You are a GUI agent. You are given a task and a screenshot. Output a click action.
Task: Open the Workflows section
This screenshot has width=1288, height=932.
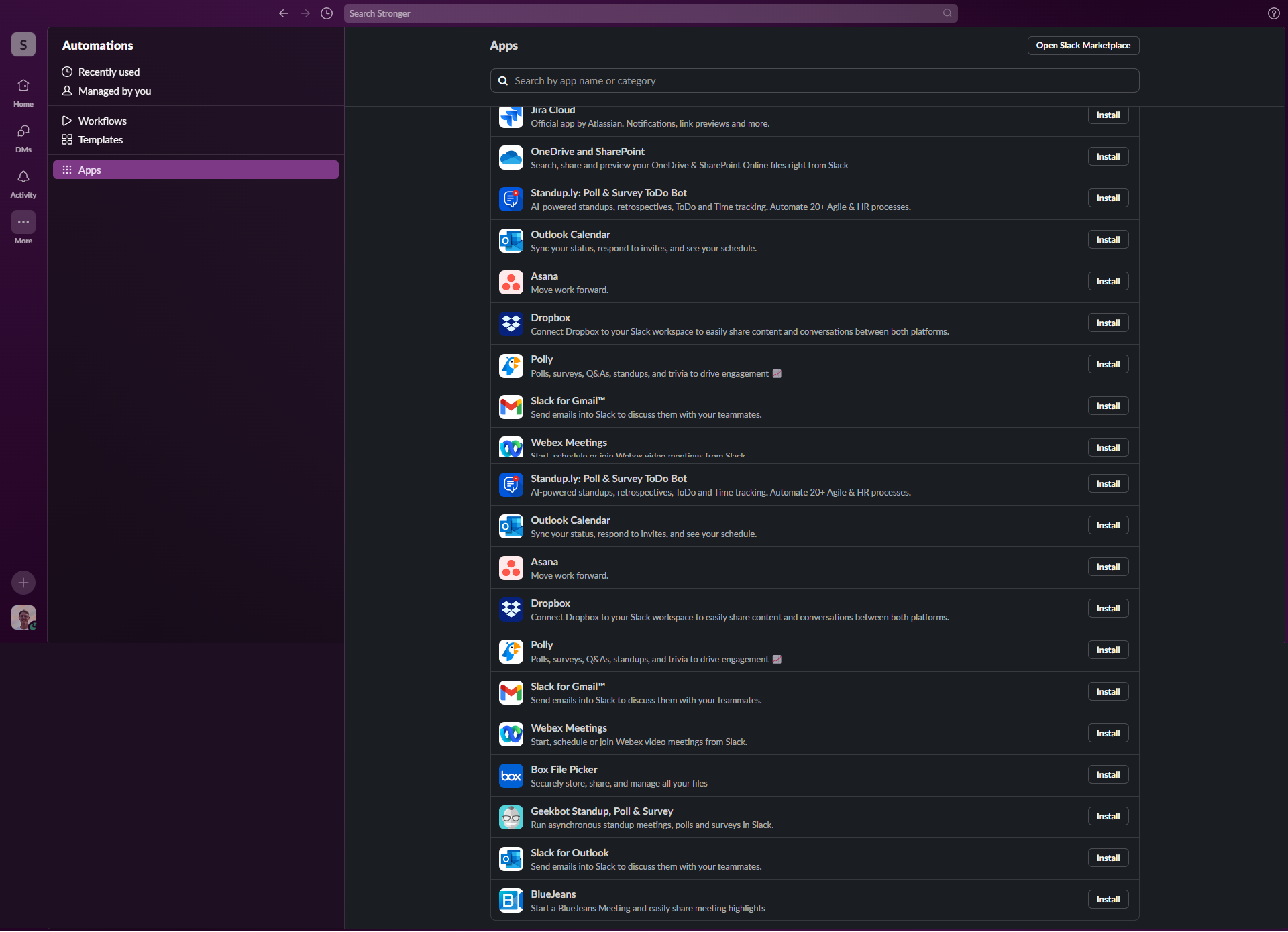coord(195,121)
